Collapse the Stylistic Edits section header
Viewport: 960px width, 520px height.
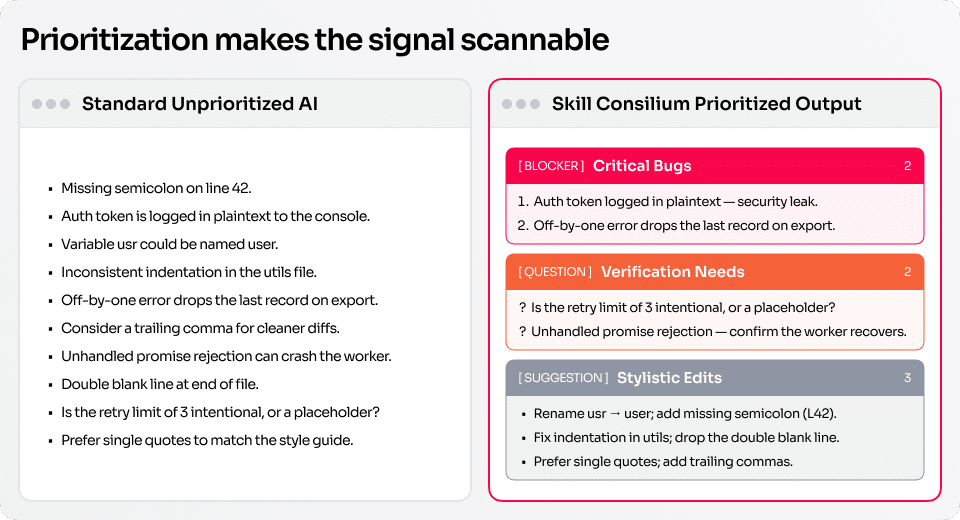click(x=714, y=378)
